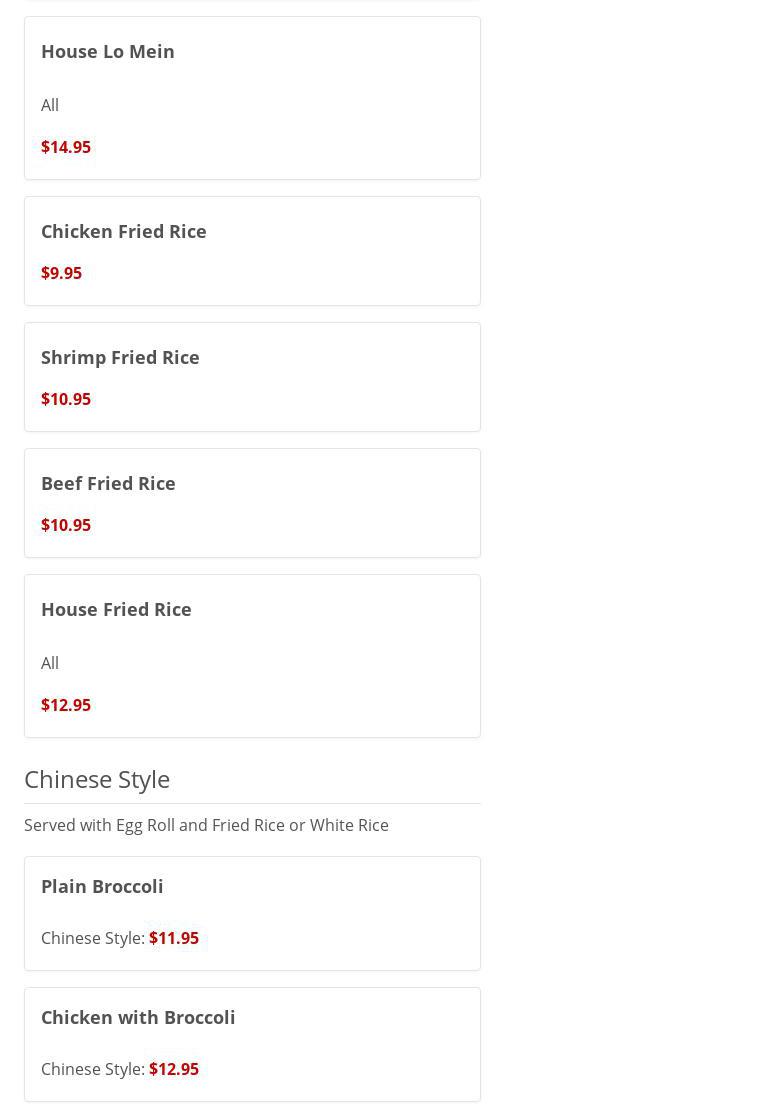Select the Chicken Fried Rice item title
This screenshot has width=770, height=1112.
coord(124,231)
